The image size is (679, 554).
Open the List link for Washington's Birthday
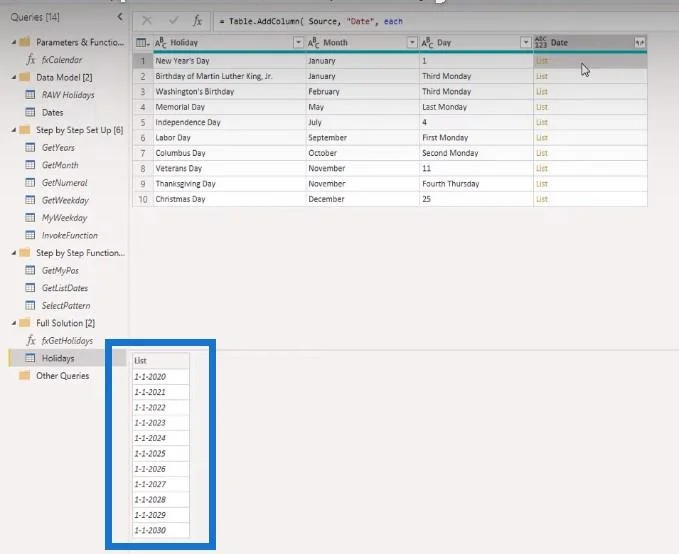pos(541,91)
